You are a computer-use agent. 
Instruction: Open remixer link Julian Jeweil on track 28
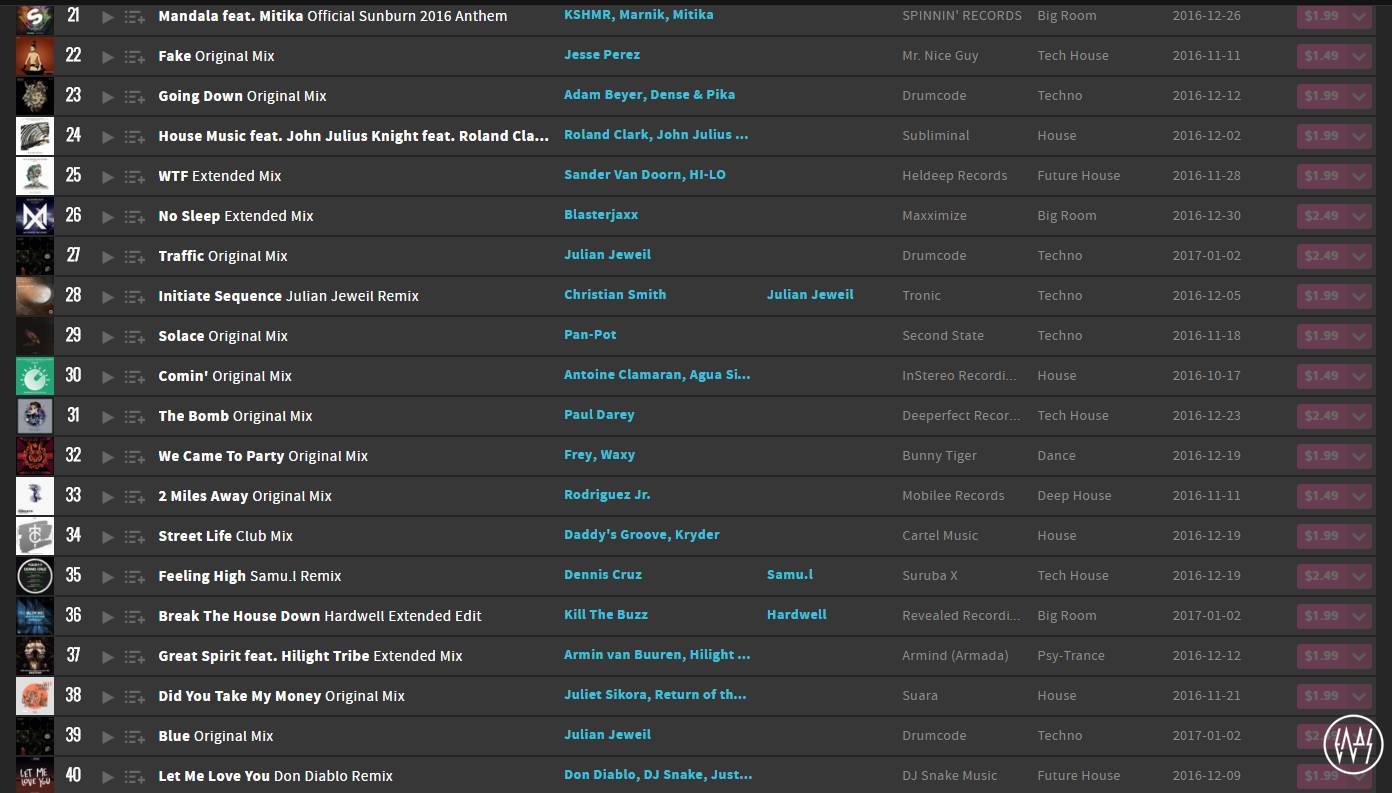click(x=810, y=295)
